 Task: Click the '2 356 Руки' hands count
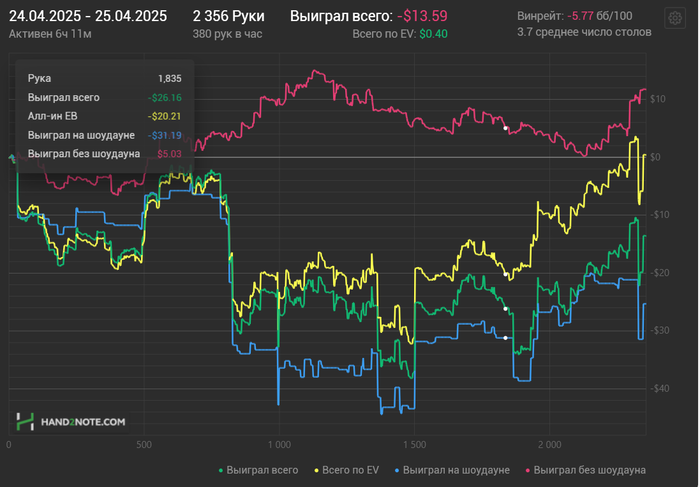click(229, 16)
